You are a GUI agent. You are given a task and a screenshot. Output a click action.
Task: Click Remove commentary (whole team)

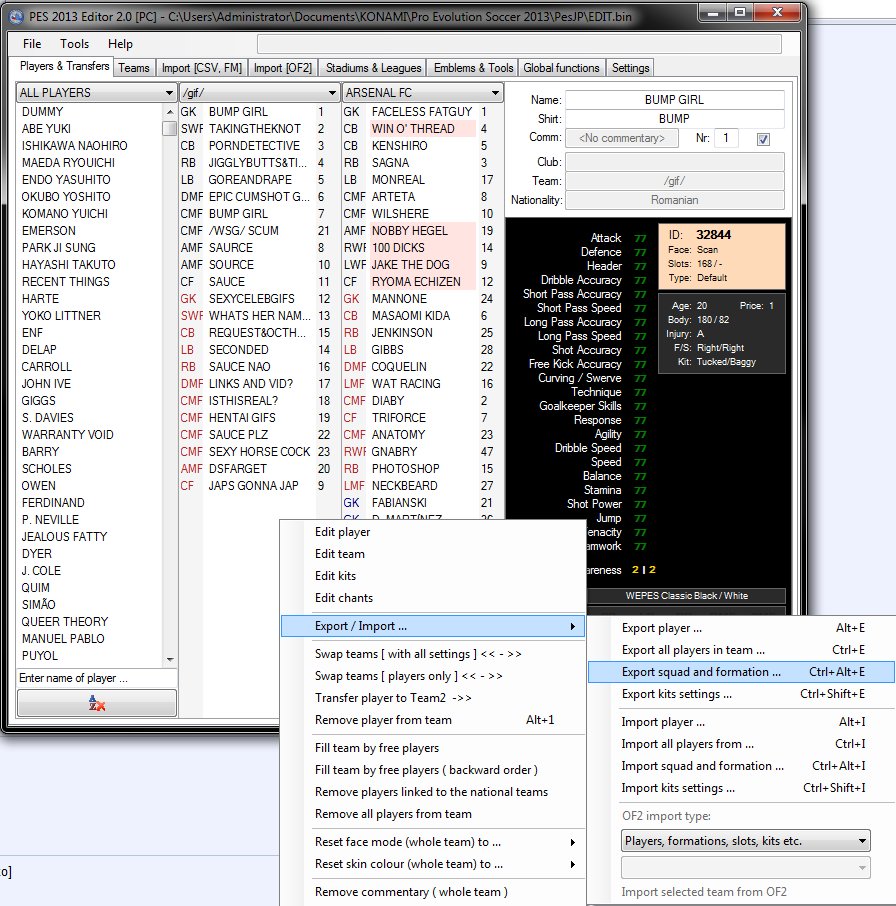pos(433,892)
